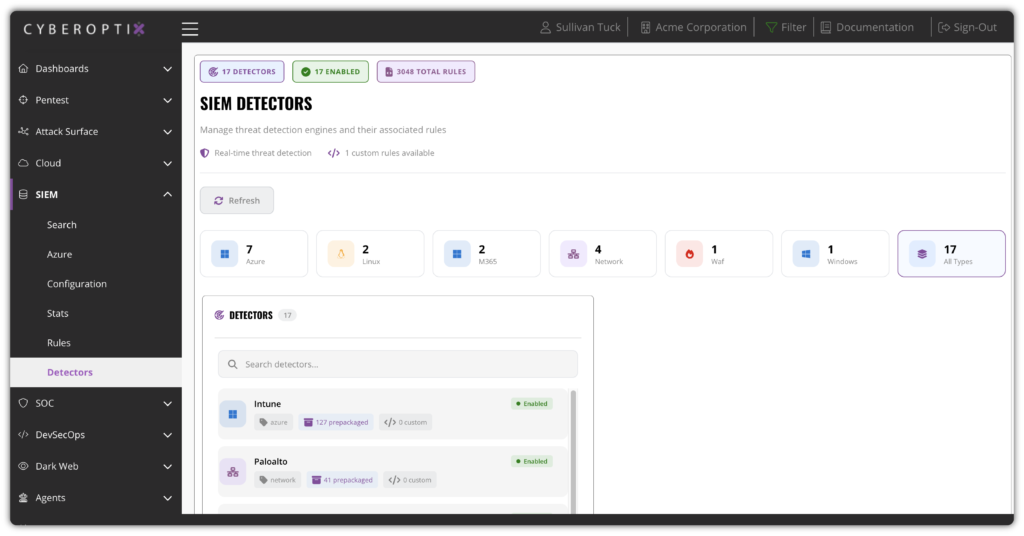Viewport: 1024px width, 536px height.
Task: Open the Documentation link
Action: point(866,28)
